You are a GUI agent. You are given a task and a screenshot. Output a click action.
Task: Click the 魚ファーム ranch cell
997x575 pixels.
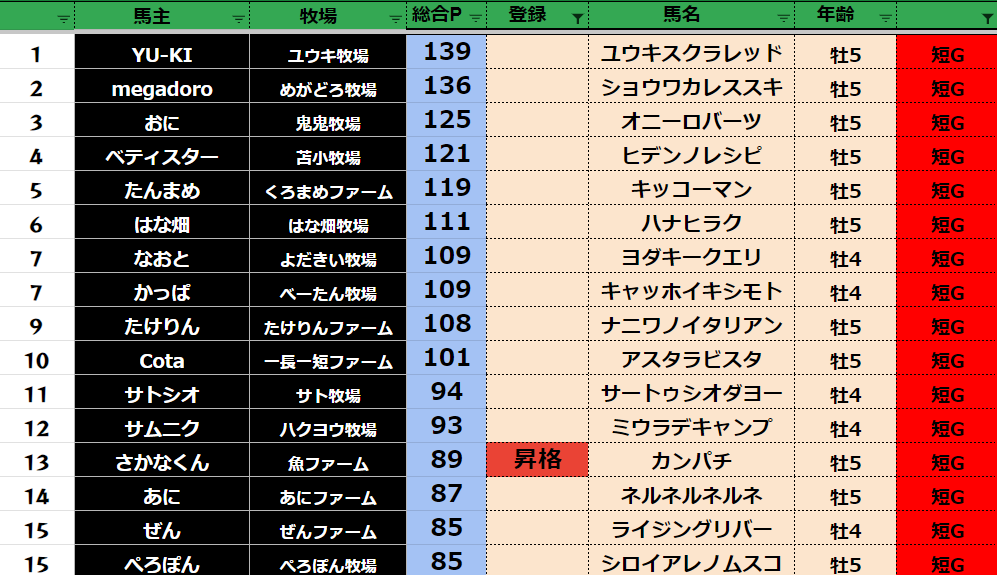point(328,462)
